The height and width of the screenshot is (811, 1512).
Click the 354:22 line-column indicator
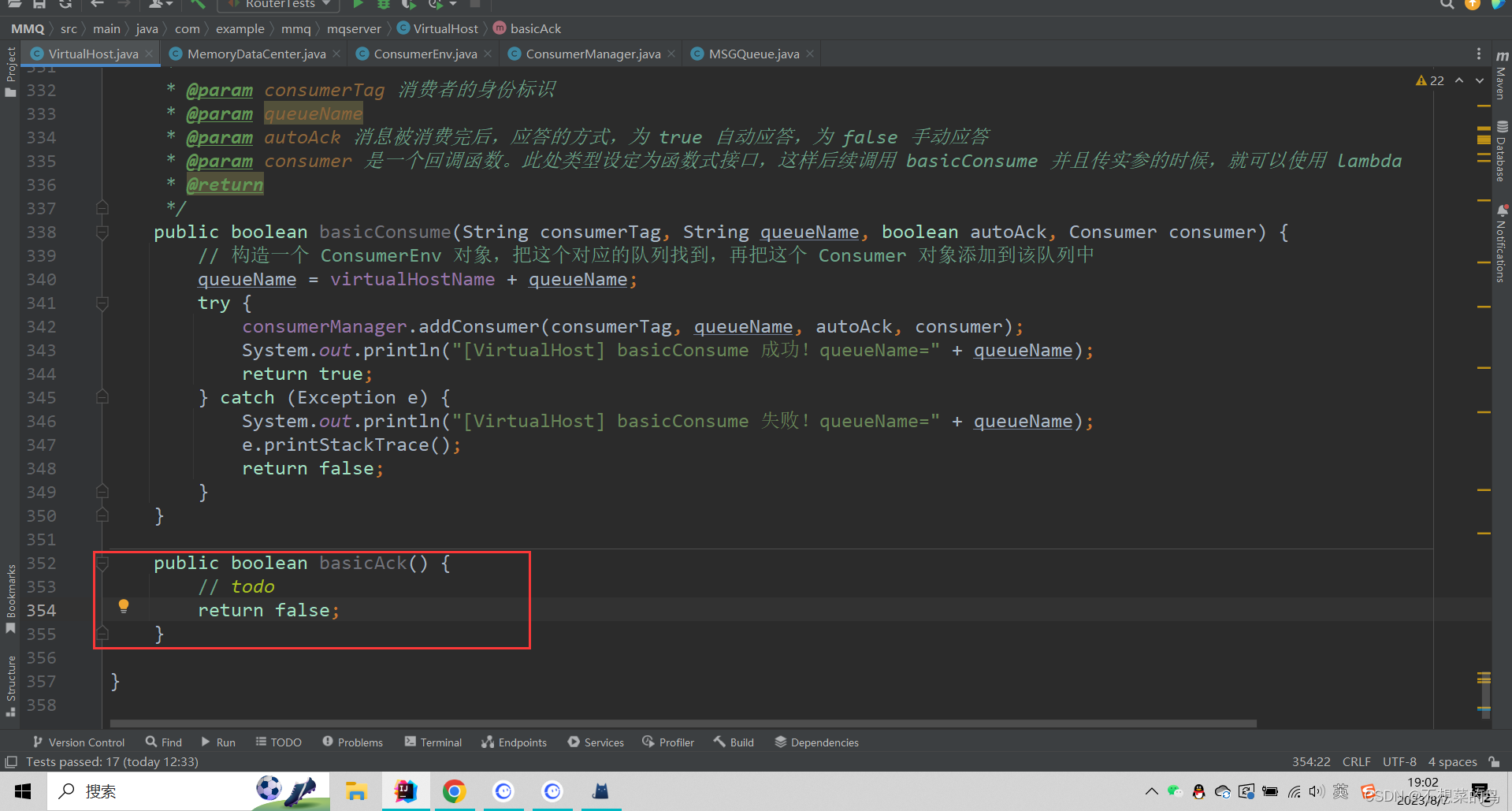(1311, 761)
